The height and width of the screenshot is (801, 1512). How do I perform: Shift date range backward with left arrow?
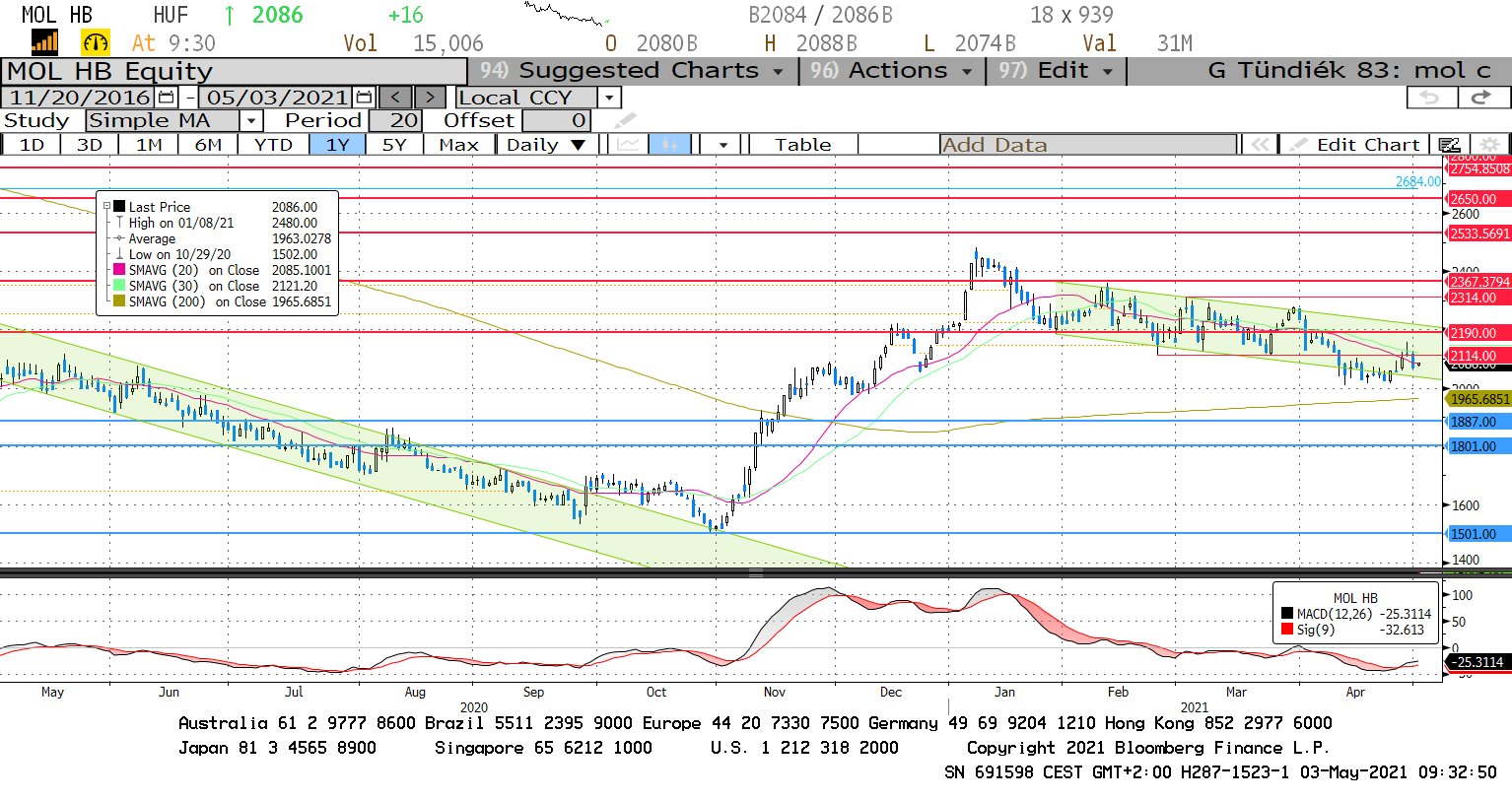pyautogui.click(x=395, y=98)
